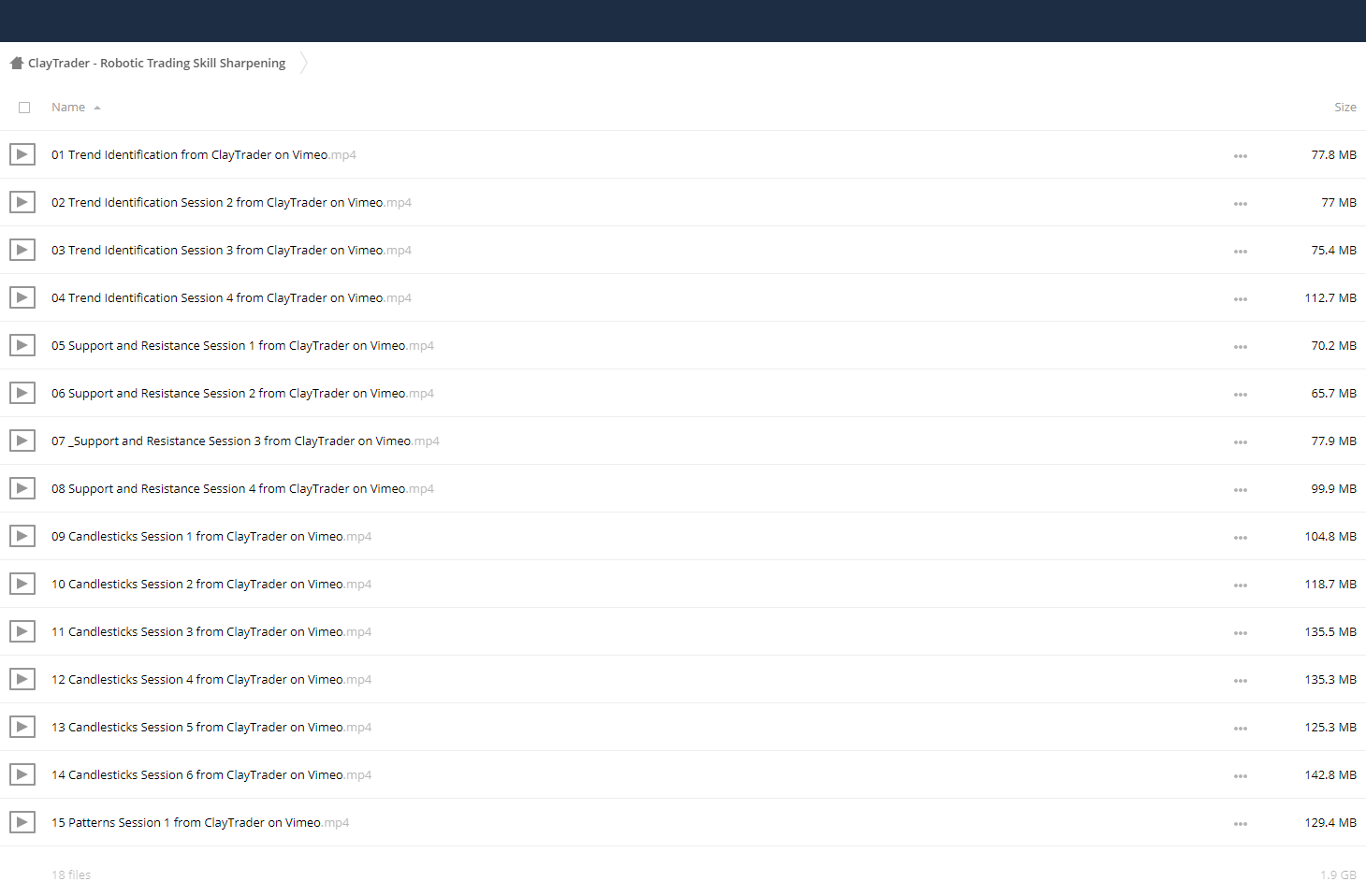
Task: Play icon for 02 Trend Identification Session 2
Action: click(x=22, y=202)
